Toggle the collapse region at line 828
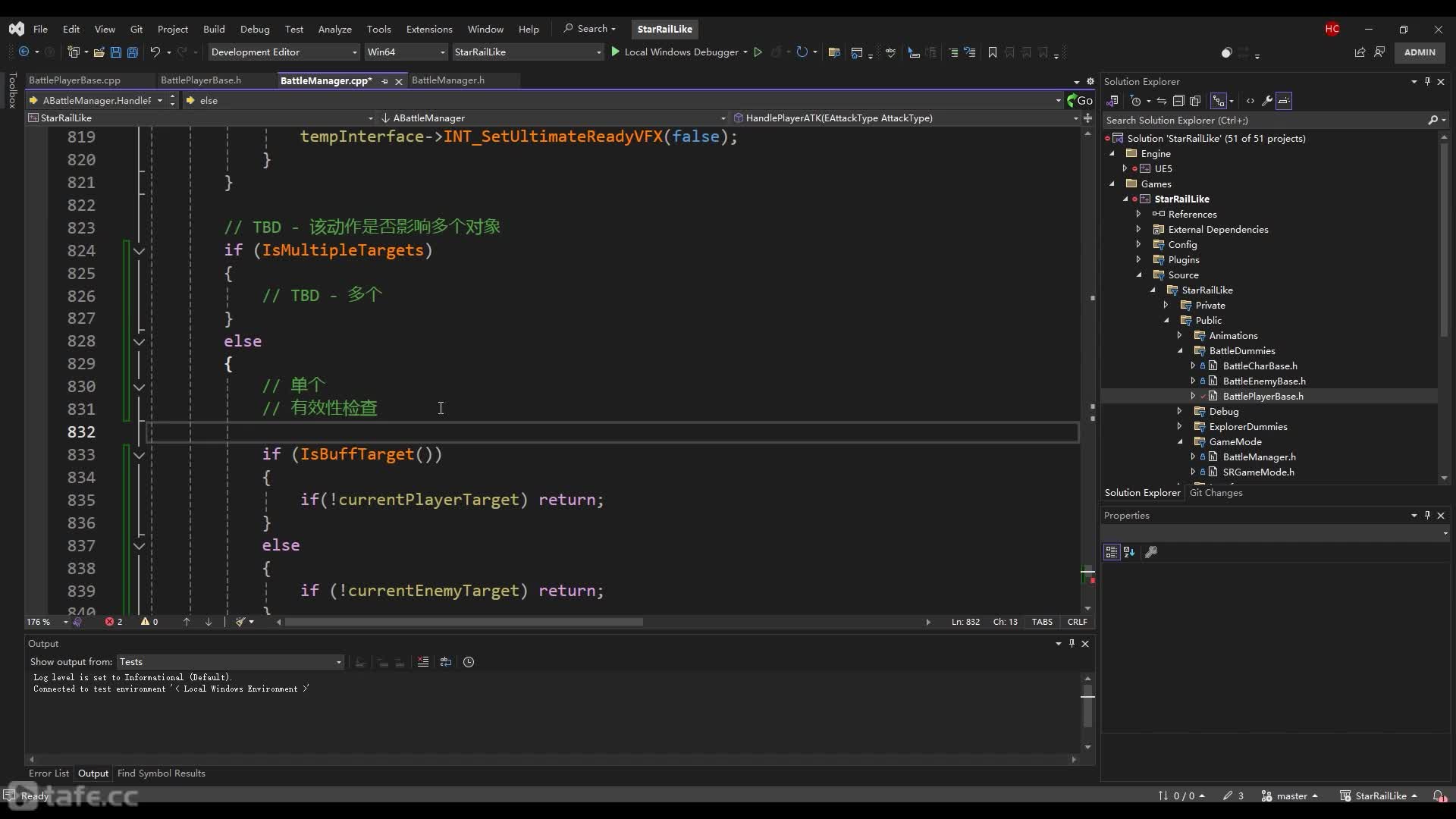This screenshot has height=819, width=1456. [x=140, y=341]
